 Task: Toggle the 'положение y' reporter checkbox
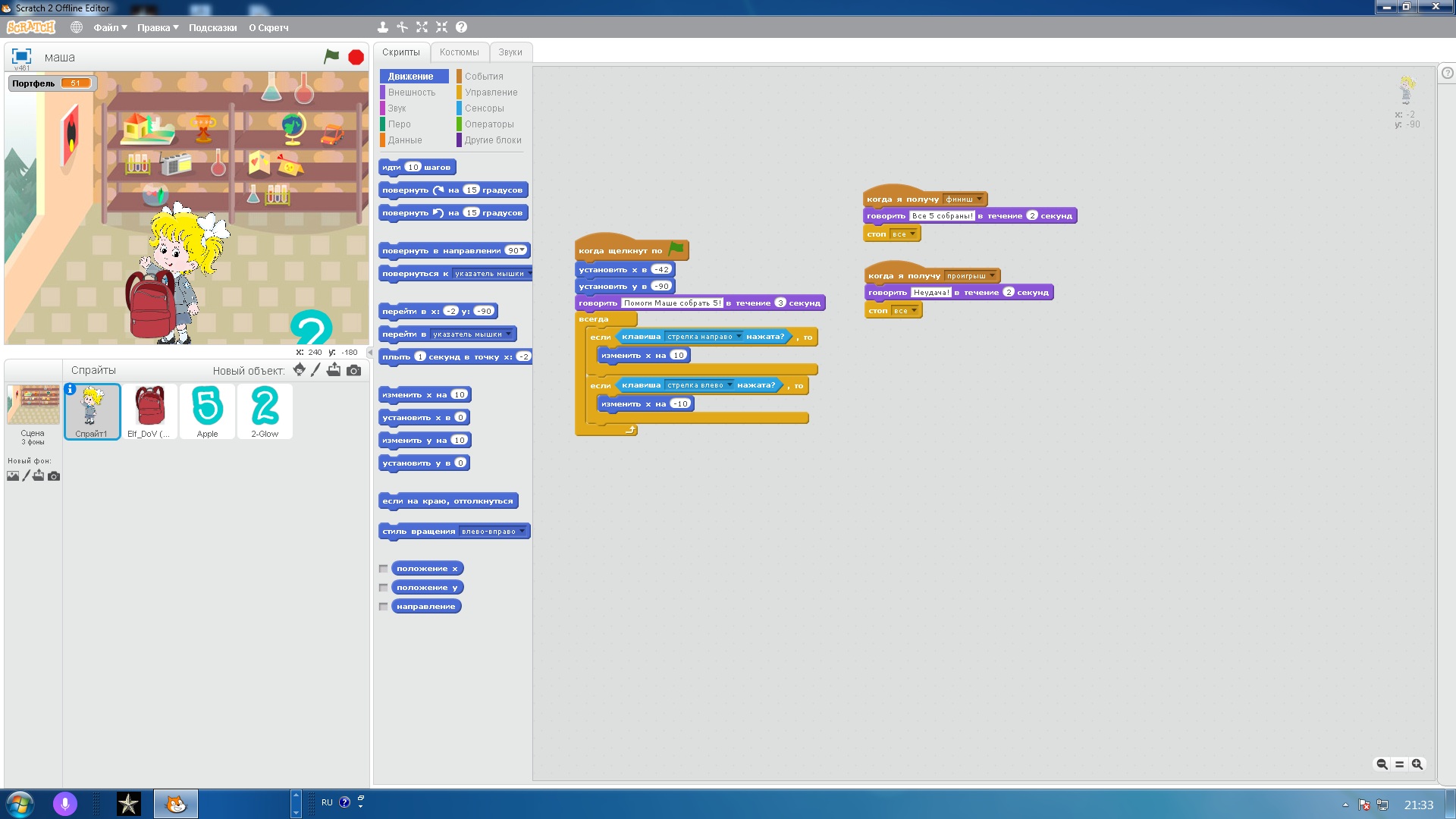point(383,588)
